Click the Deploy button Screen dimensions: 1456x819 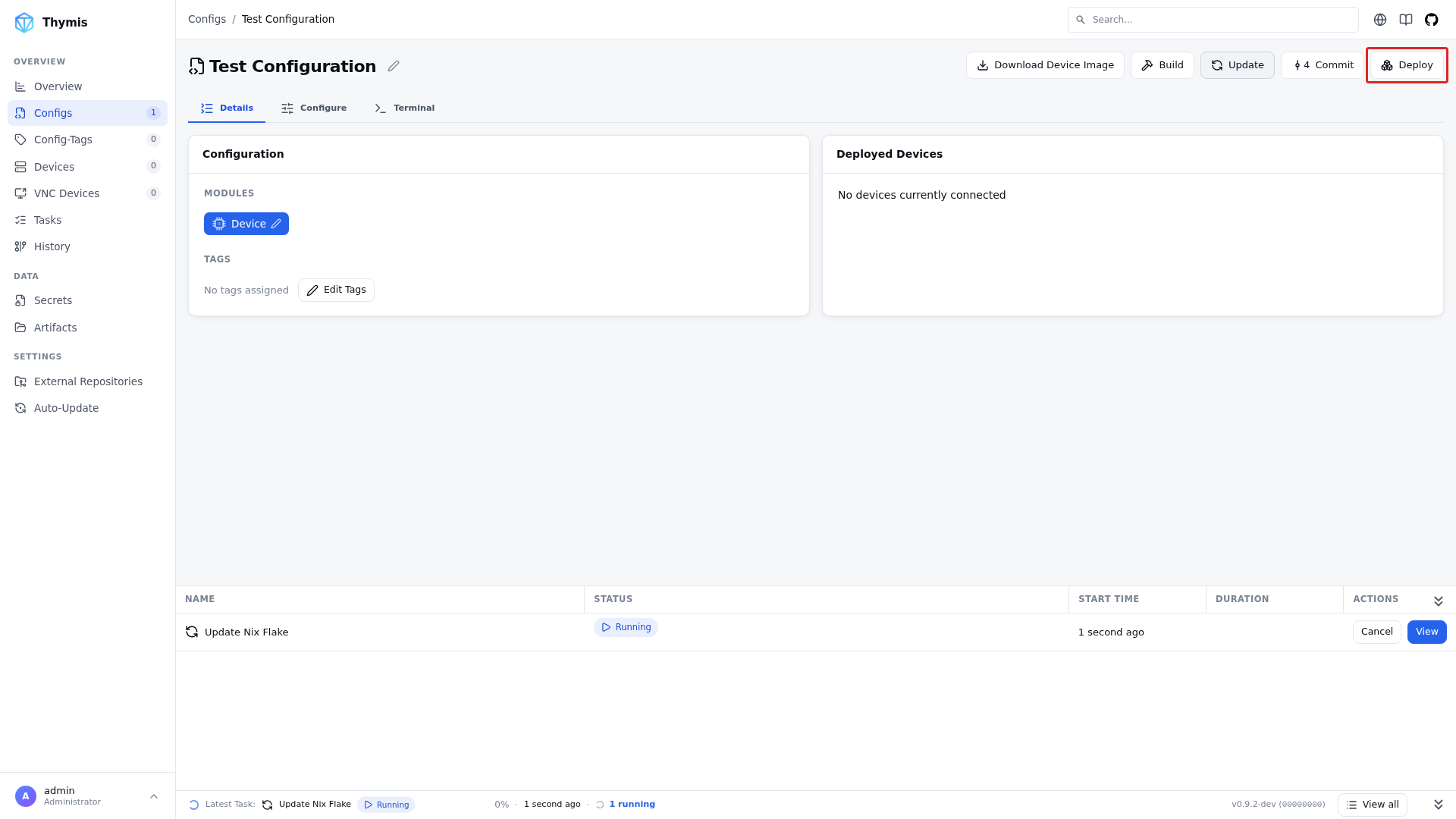(x=1407, y=65)
